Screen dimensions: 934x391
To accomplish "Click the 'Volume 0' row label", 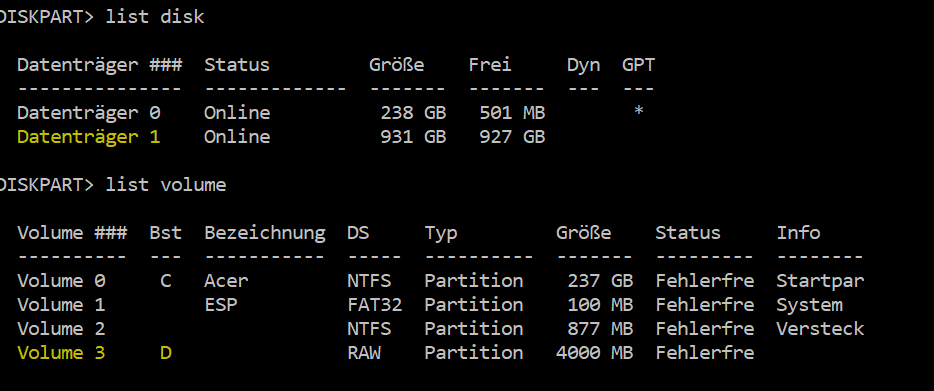I will 61,281.
